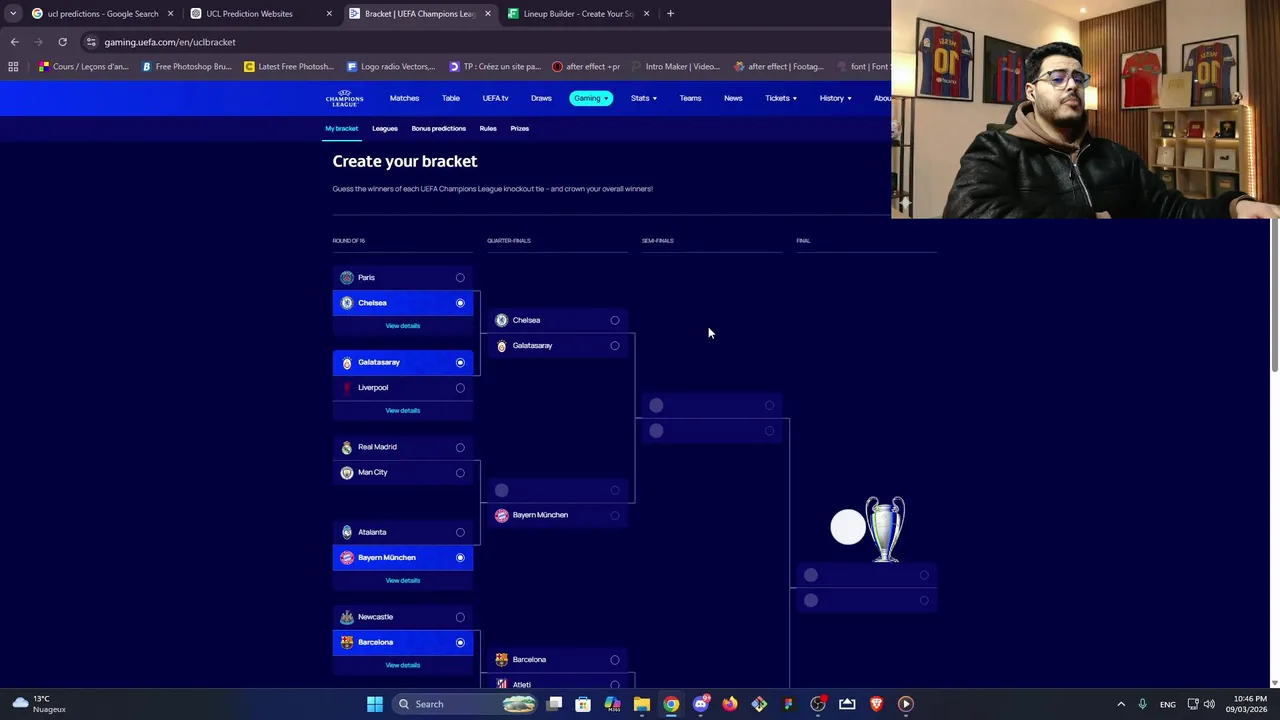The width and height of the screenshot is (1280, 720).
Task: Open Latest Free Photoshop bookmark
Action: pos(289,67)
